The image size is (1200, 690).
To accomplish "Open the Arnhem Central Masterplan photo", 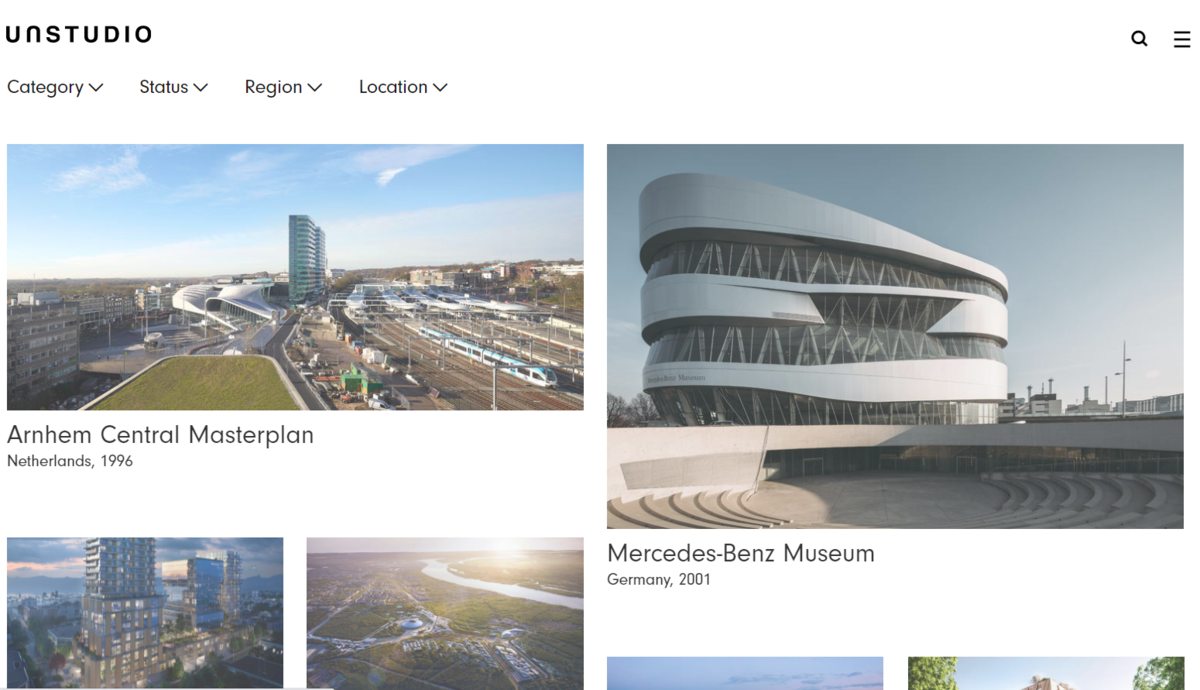I will (x=295, y=277).
